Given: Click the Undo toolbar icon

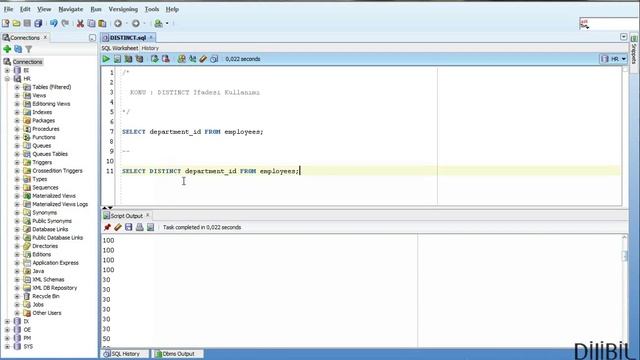Looking at the screenshot, I should (54, 23).
